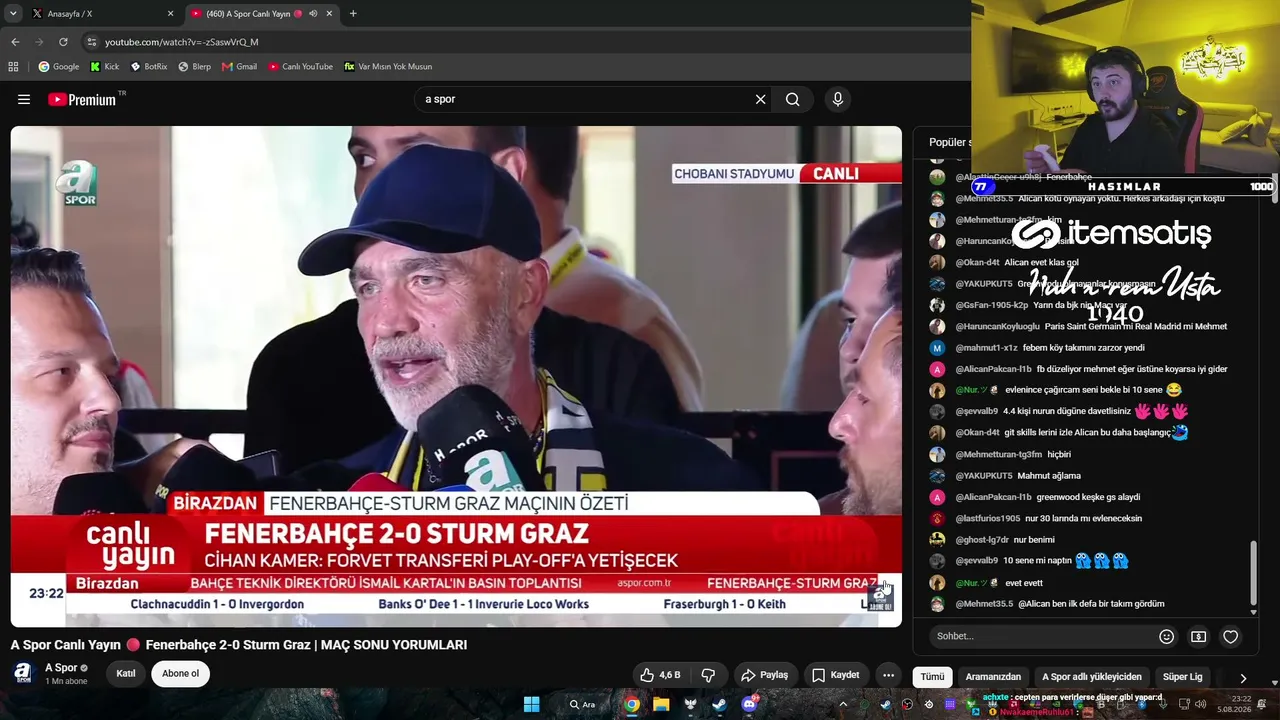Launch Chrome from the taskbar
Screen dimensions: 1280x720
632,704
